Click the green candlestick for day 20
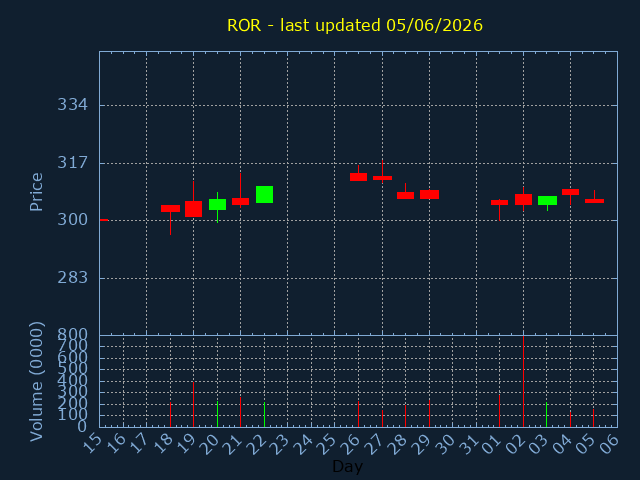The width and height of the screenshot is (640, 480). pos(218,204)
